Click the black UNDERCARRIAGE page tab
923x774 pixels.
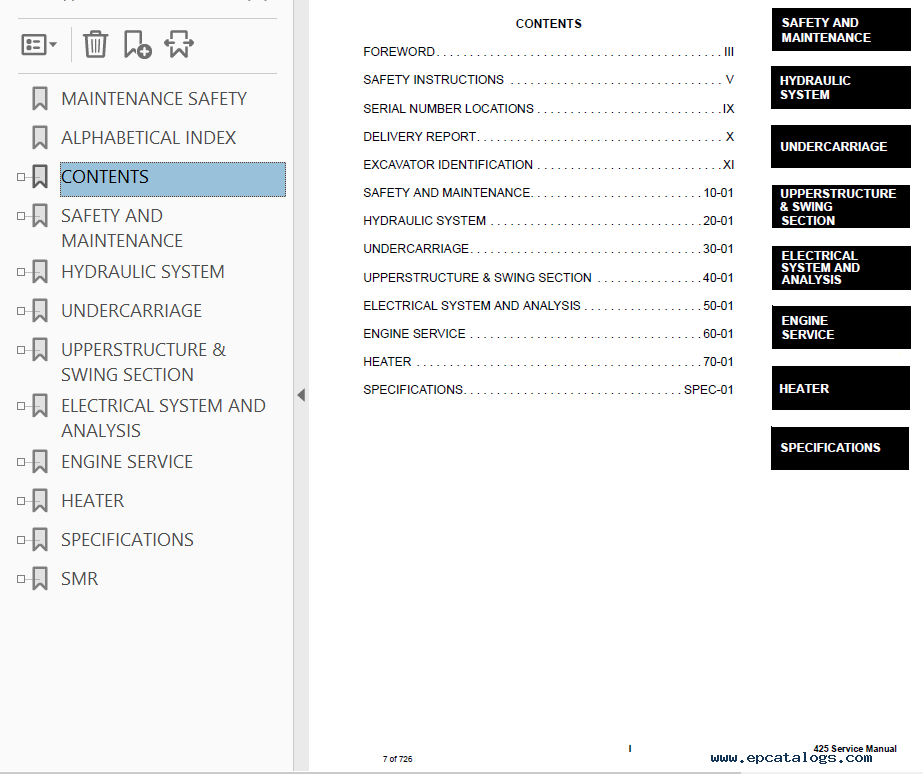pos(840,147)
